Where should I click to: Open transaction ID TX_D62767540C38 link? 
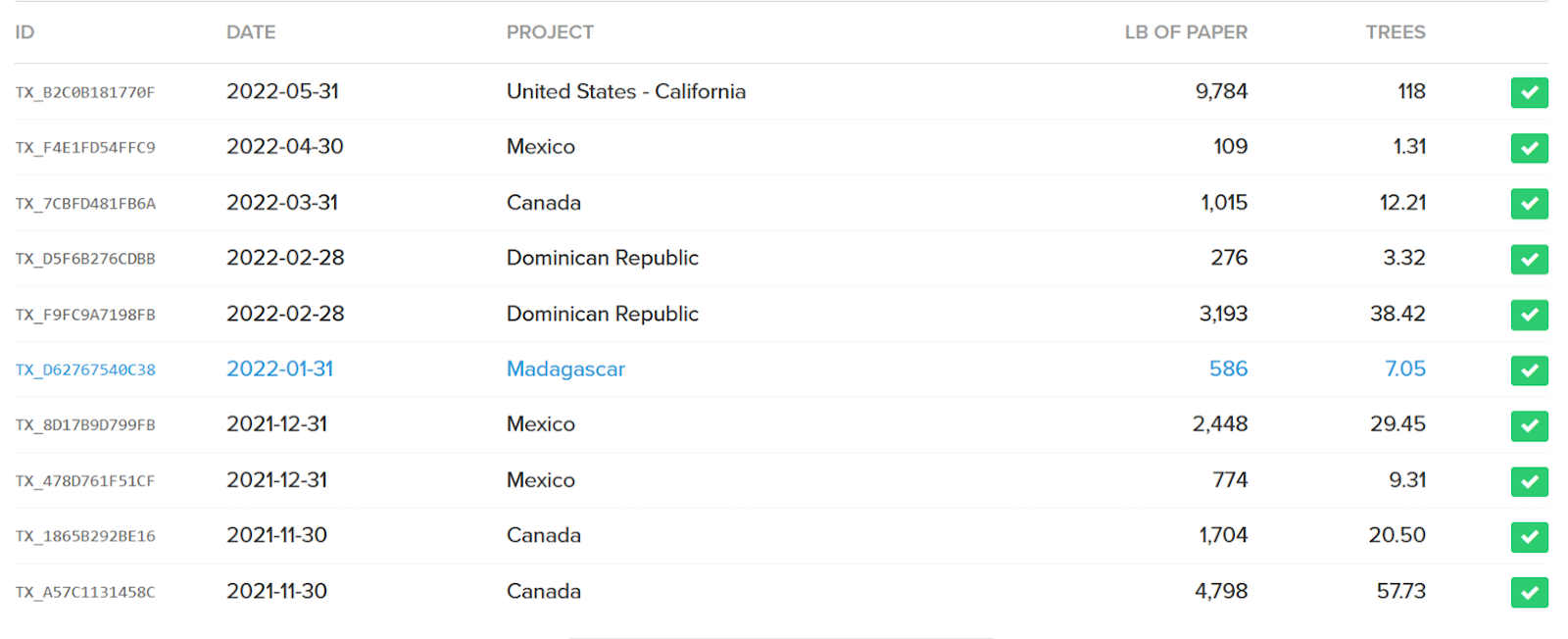(85, 370)
